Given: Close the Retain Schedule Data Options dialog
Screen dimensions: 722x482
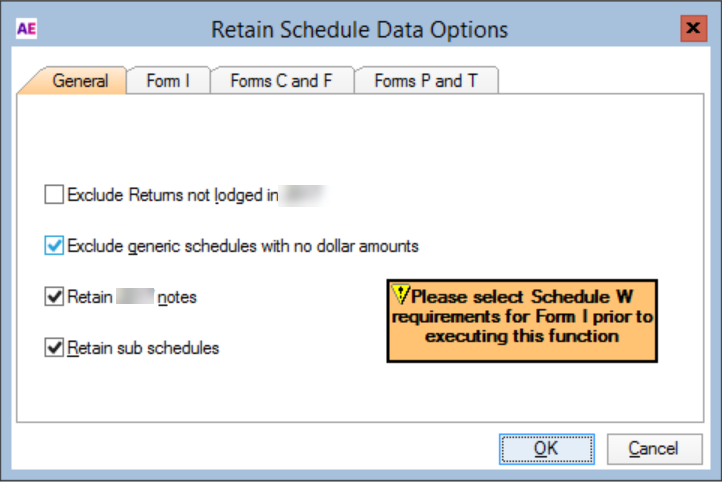Looking at the screenshot, I should coord(693,29).
